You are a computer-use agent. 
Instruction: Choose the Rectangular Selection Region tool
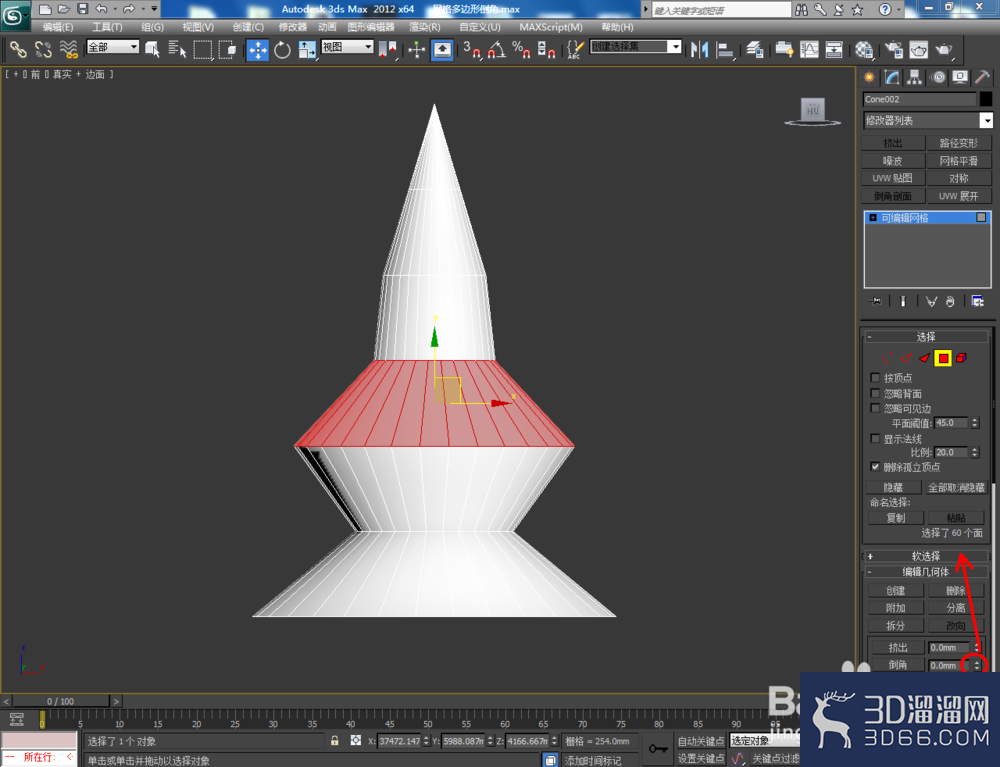(202, 49)
